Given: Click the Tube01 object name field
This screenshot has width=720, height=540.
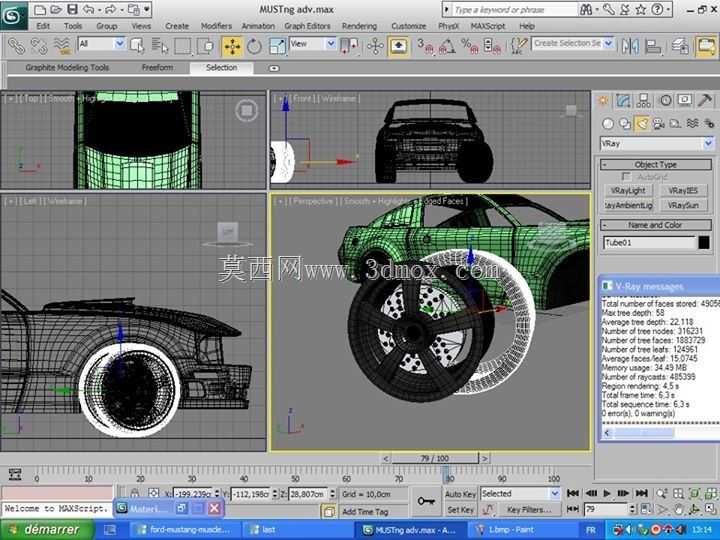Looking at the screenshot, I should pos(649,242).
